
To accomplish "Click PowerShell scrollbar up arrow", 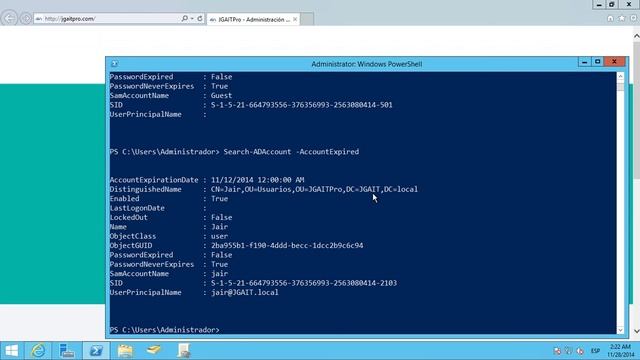I will pyautogui.click(x=620, y=76).
